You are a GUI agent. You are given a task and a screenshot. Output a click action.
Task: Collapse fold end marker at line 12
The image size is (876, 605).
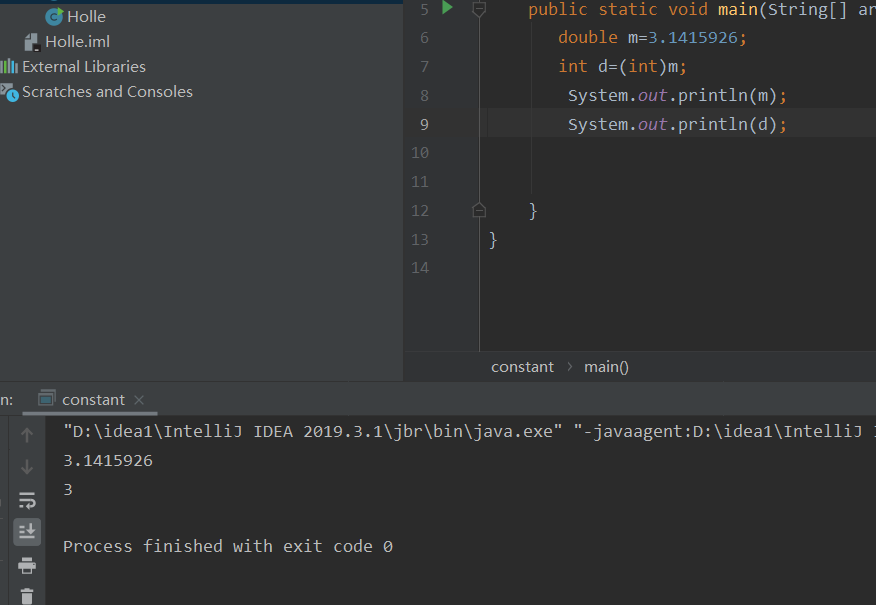pyautogui.click(x=479, y=210)
